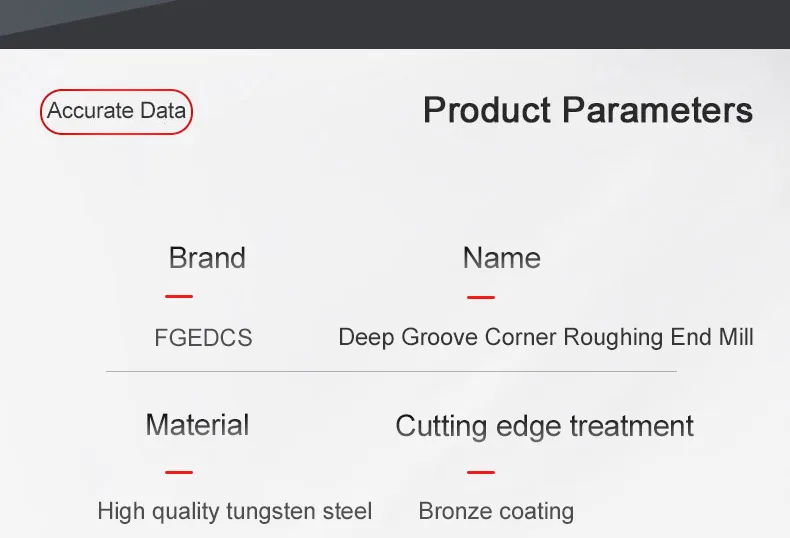The width and height of the screenshot is (790, 538).
Task: Click the dark header banner
Action: pyautogui.click(x=395, y=24)
